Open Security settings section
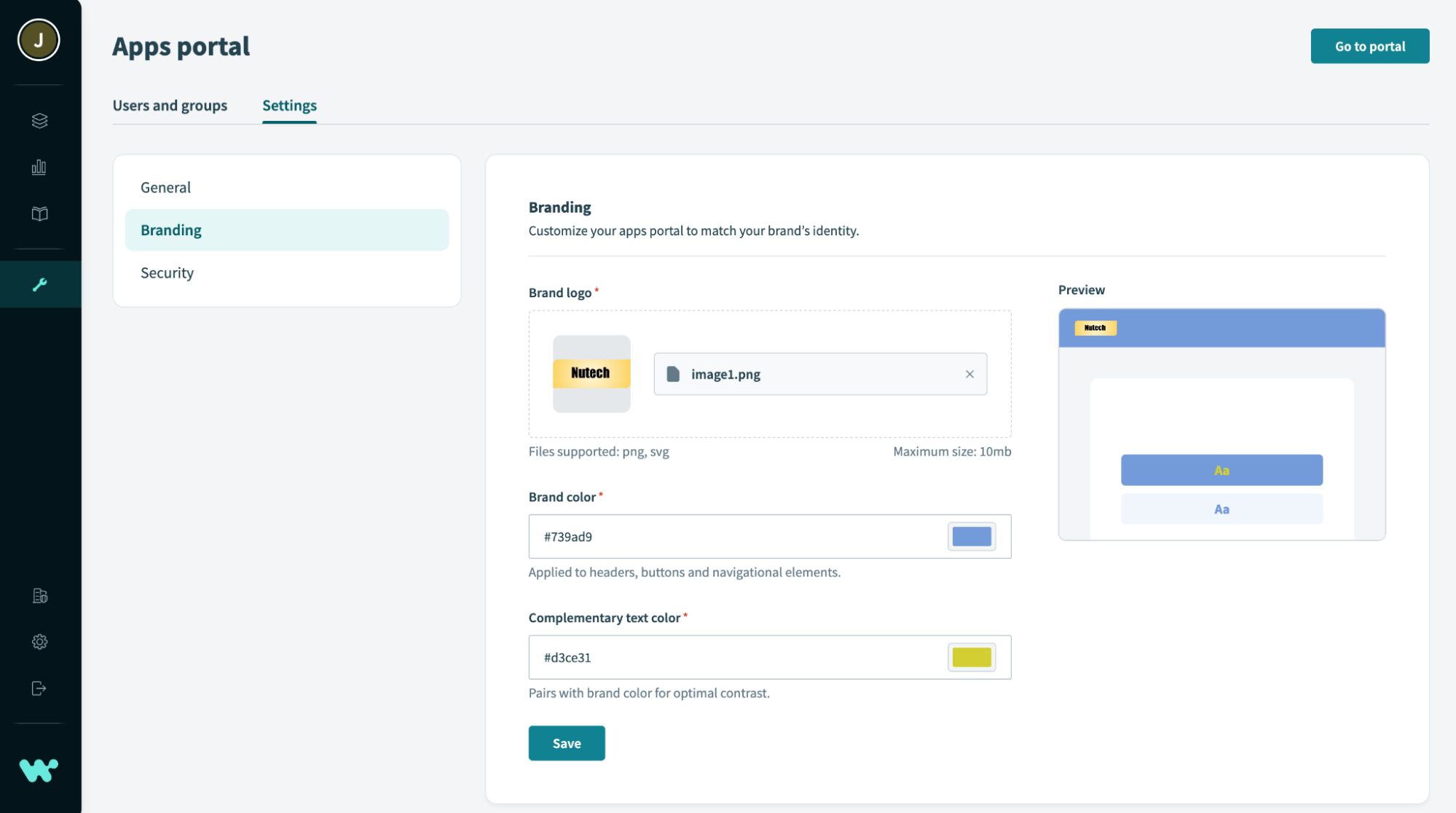 [168, 273]
